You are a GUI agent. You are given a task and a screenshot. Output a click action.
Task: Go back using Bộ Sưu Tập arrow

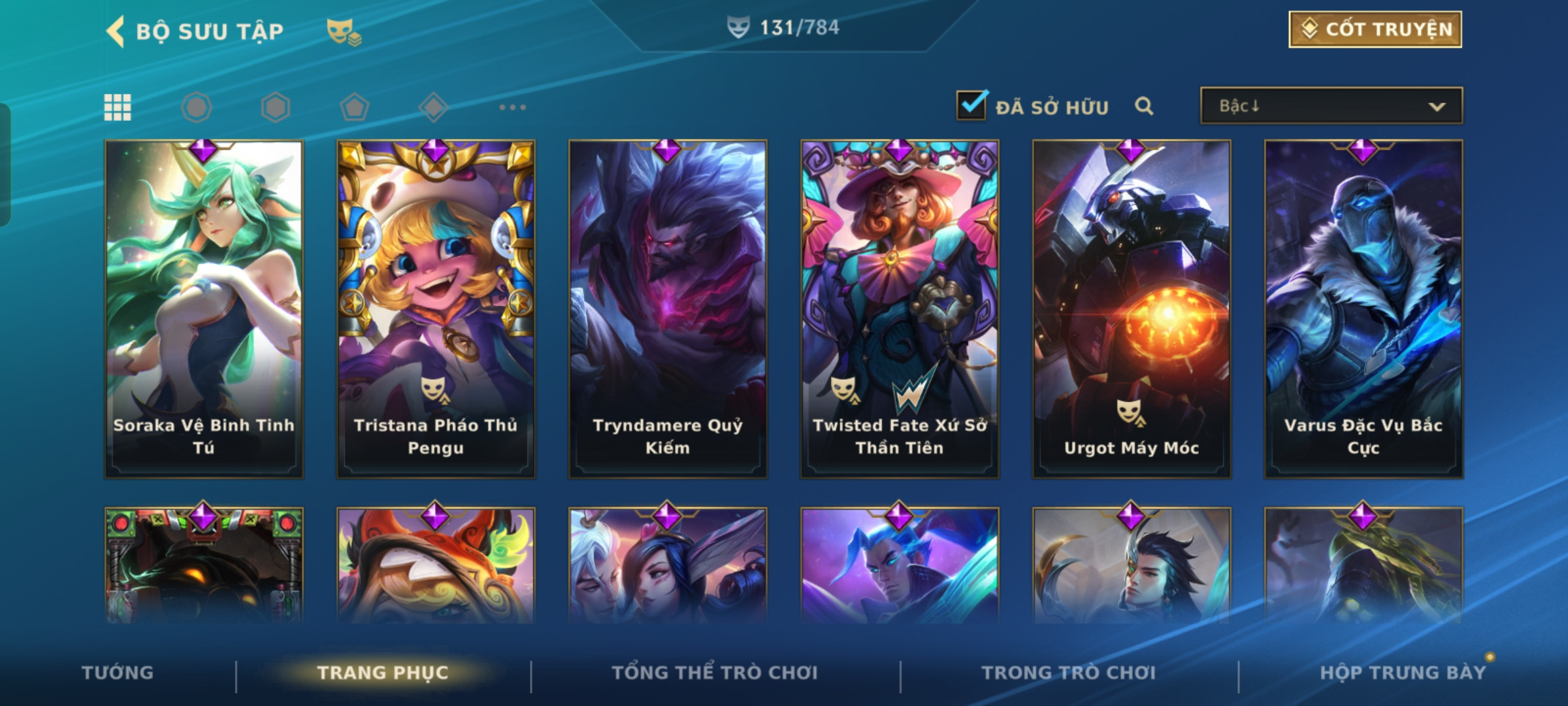click(x=115, y=31)
